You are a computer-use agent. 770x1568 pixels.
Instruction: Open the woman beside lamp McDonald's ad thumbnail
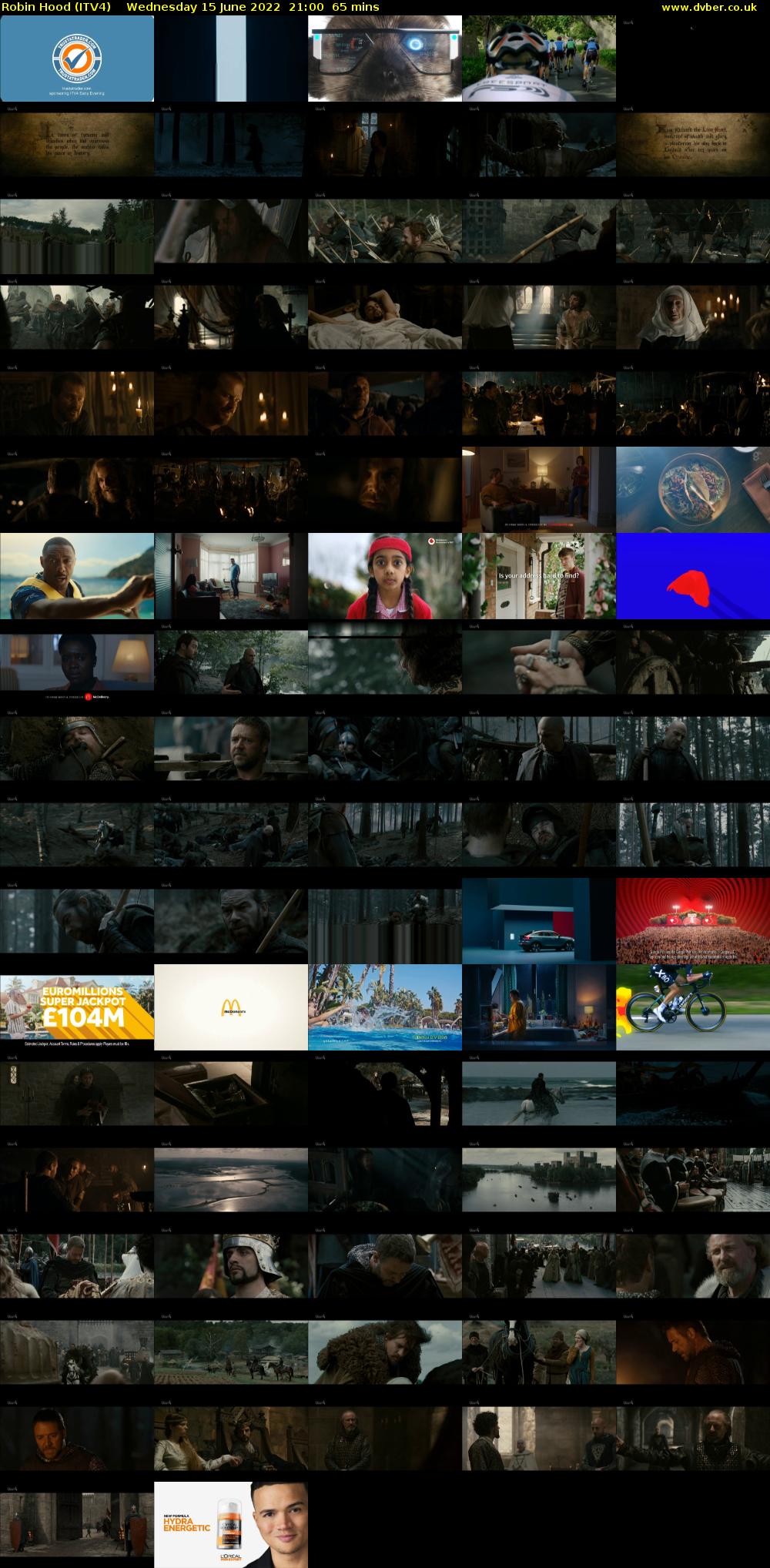[x=77, y=662]
